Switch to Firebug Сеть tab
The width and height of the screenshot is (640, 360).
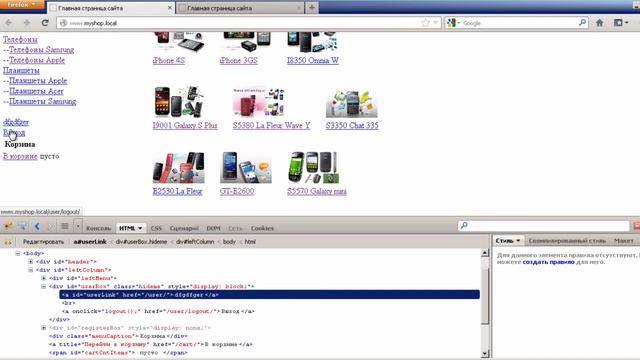pyautogui.click(x=235, y=228)
